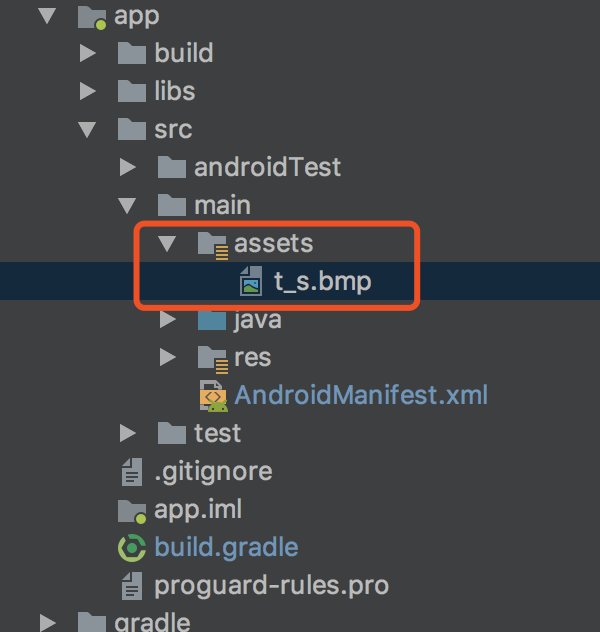Select the 't_s.bmp' file name
The image size is (600, 632).
pos(322,281)
